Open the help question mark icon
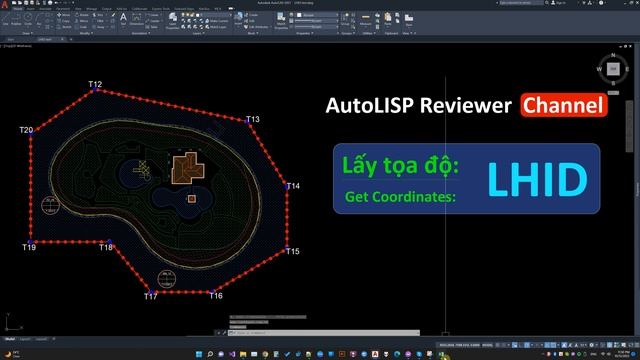640x360 pixels. tap(601, 3)
